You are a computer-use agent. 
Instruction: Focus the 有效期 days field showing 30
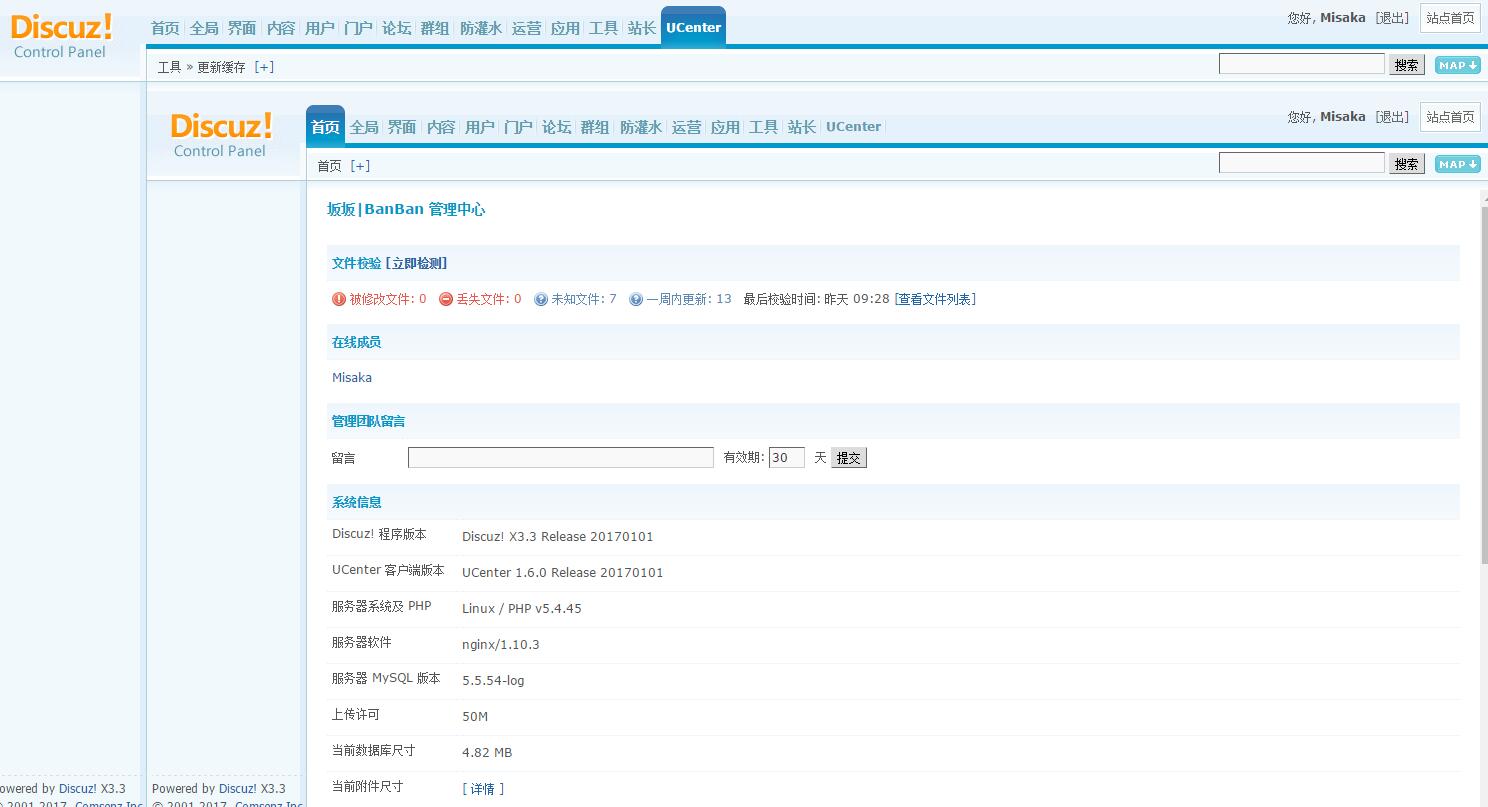pyautogui.click(x=787, y=457)
